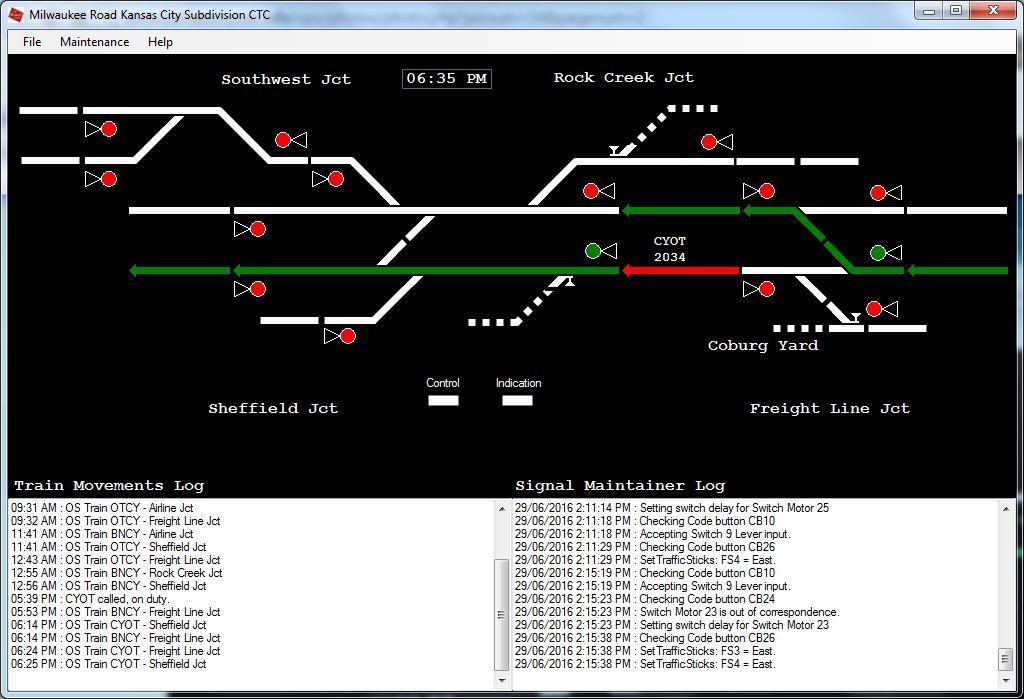
Task: Click the Coburg Yard label
Action: 763,346
